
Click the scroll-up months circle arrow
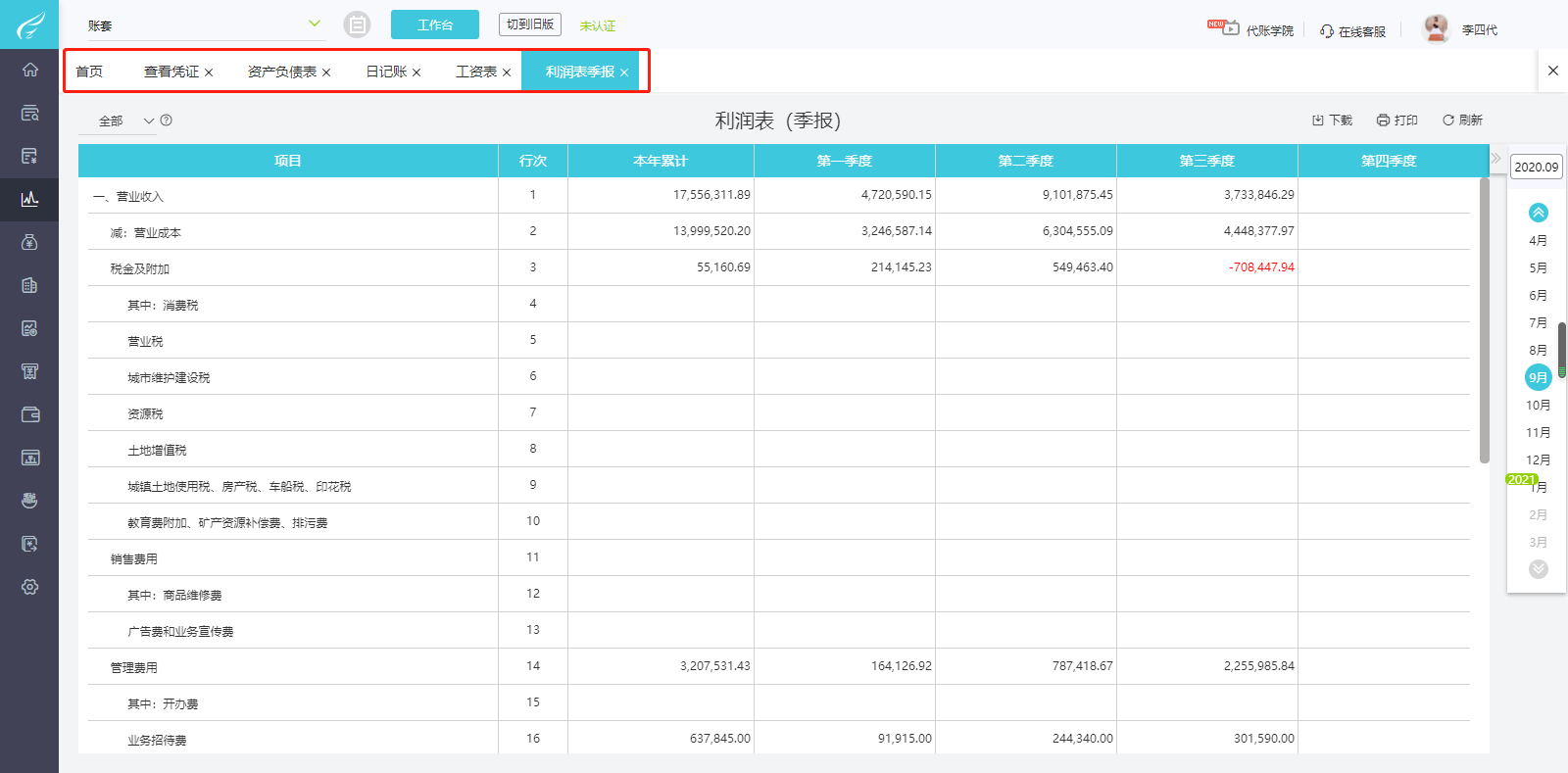coord(1539,213)
